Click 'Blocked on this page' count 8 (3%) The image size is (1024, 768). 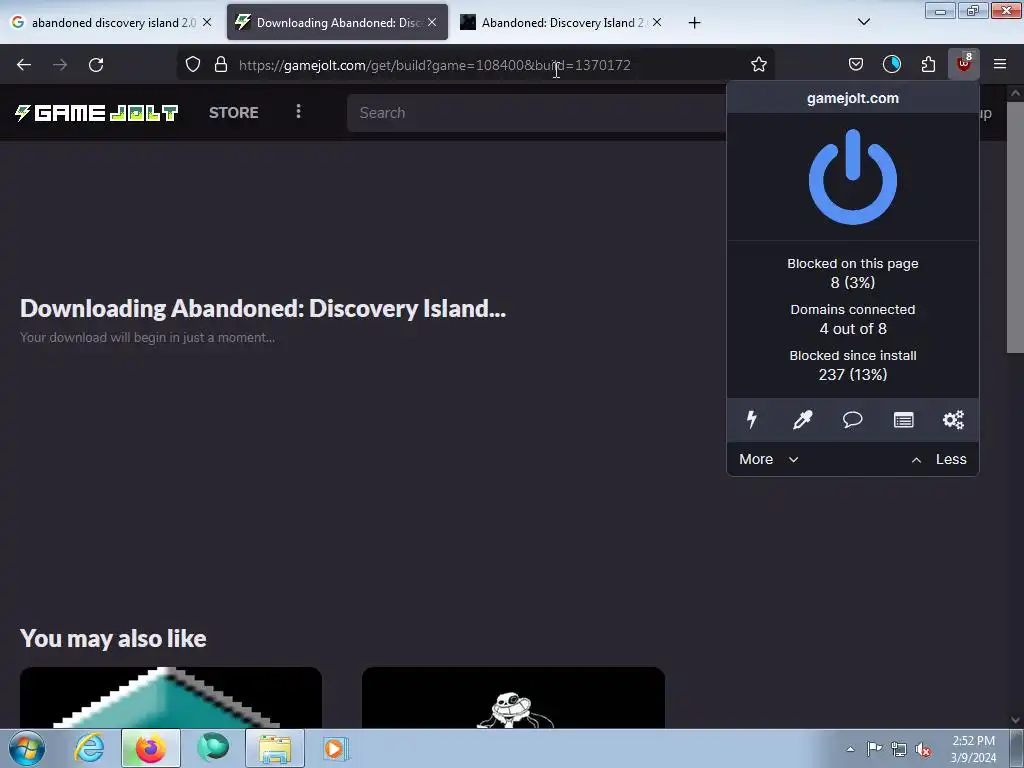852,282
